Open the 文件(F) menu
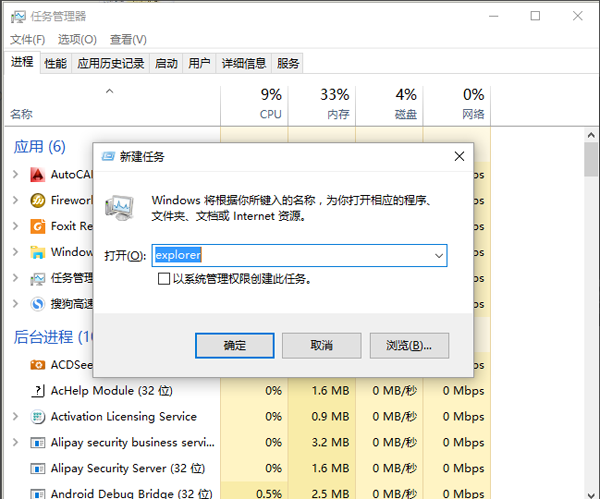 pos(27,39)
